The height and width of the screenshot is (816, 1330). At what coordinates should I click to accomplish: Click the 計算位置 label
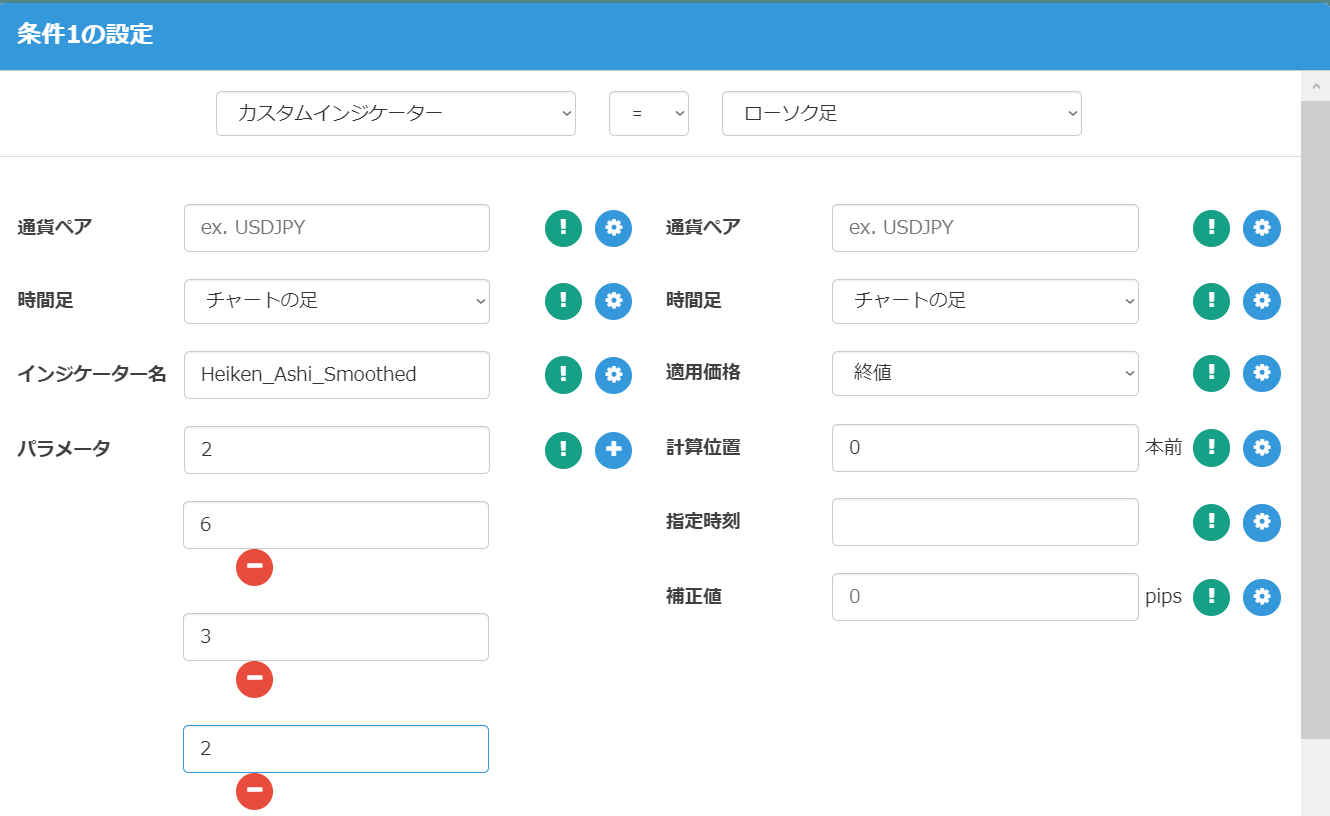click(x=703, y=448)
